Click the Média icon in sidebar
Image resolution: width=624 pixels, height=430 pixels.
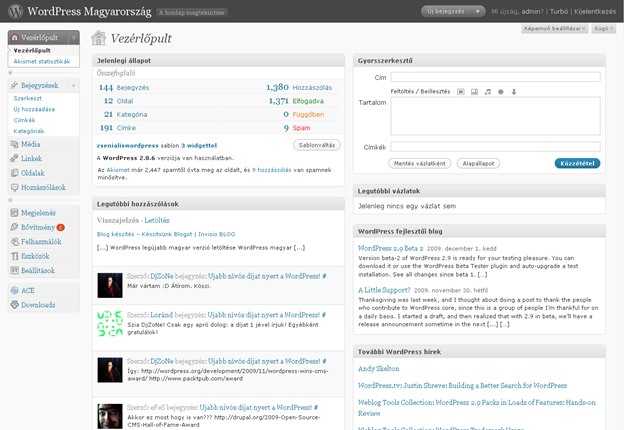(x=14, y=144)
